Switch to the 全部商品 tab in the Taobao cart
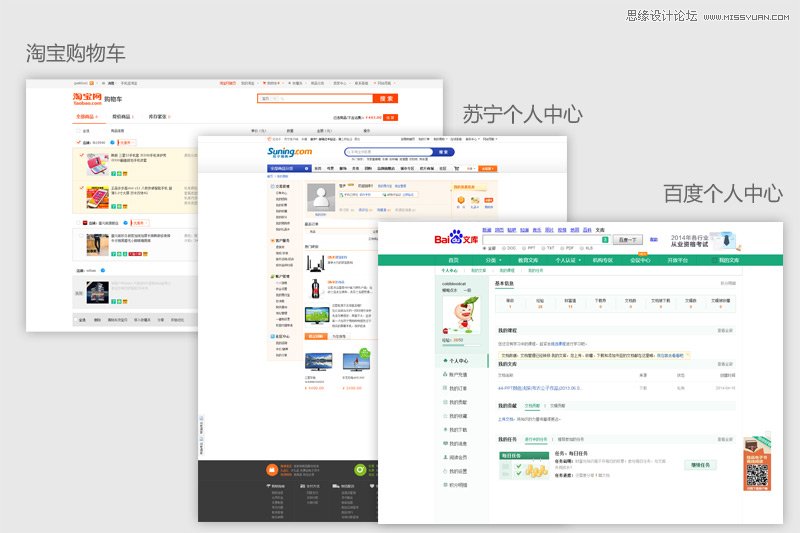The image size is (800, 533). (87, 117)
